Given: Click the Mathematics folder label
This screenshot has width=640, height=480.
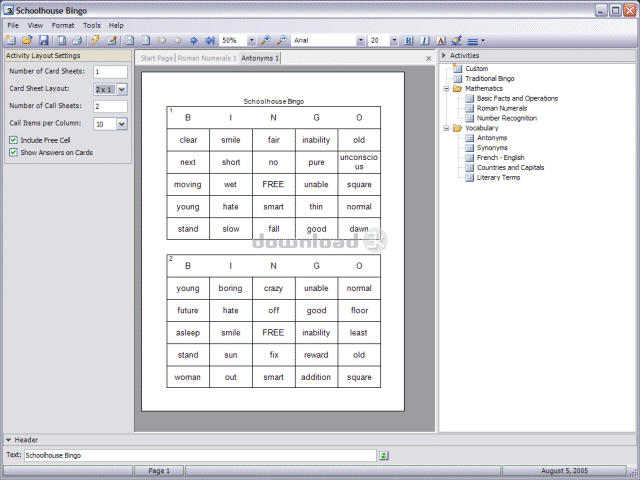Looking at the screenshot, I should click(x=484, y=89).
